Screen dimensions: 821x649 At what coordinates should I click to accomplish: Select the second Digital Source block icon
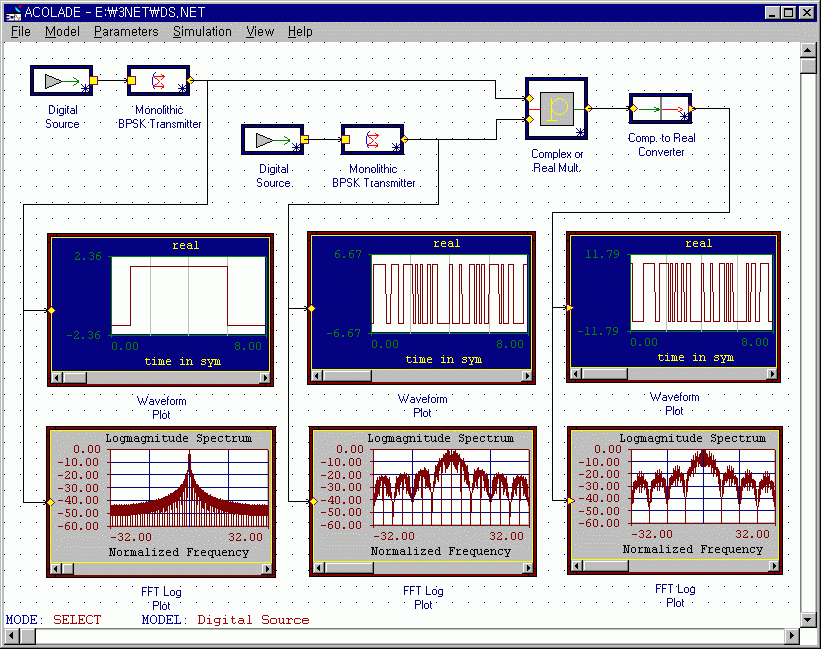click(x=272, y=140)
